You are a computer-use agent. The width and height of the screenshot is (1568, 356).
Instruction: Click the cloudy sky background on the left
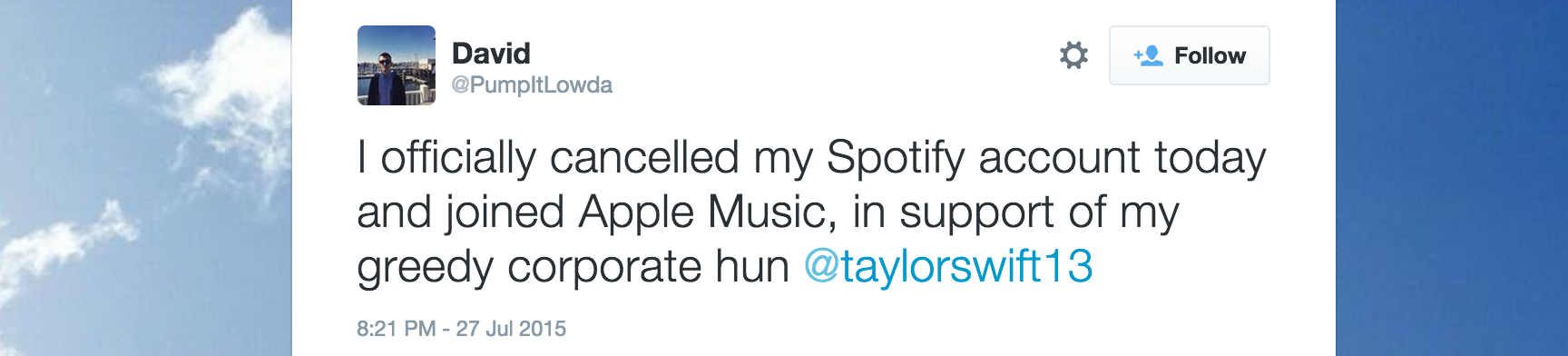(145, 178)
